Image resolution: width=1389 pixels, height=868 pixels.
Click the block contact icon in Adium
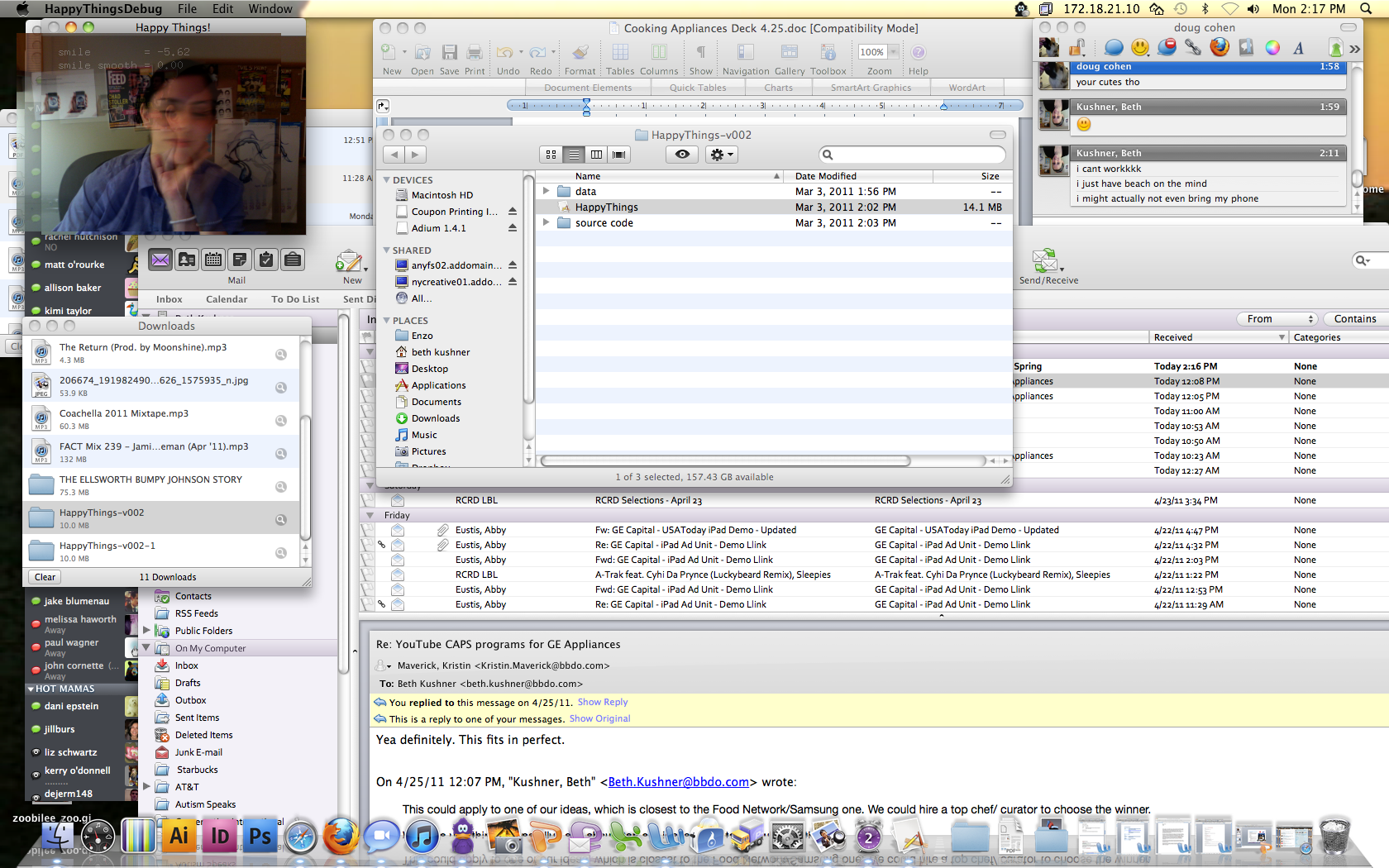(x=1167, y=47)
